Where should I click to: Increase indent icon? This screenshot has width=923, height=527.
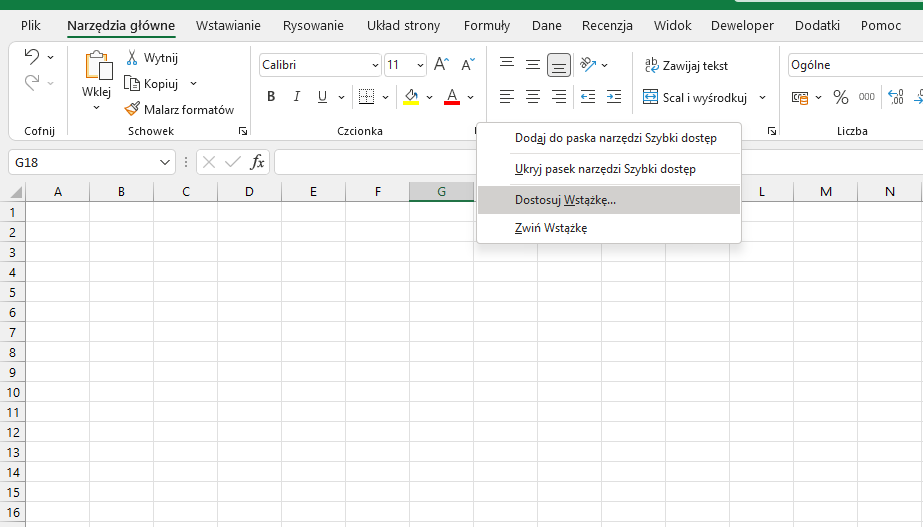(613, 97)
